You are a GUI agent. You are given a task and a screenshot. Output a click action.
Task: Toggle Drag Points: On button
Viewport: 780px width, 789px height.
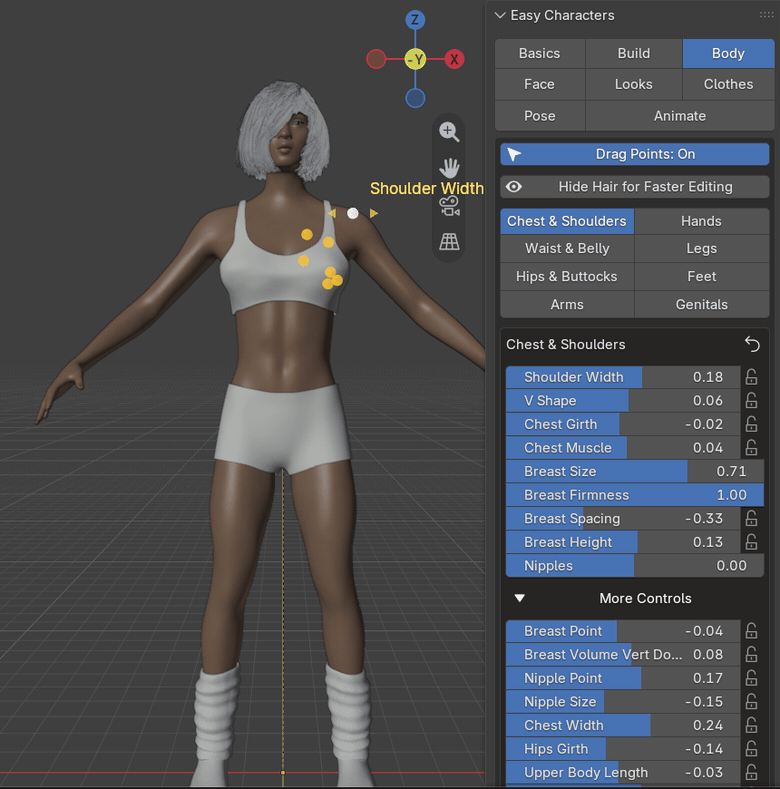click(x=635, y=154)
